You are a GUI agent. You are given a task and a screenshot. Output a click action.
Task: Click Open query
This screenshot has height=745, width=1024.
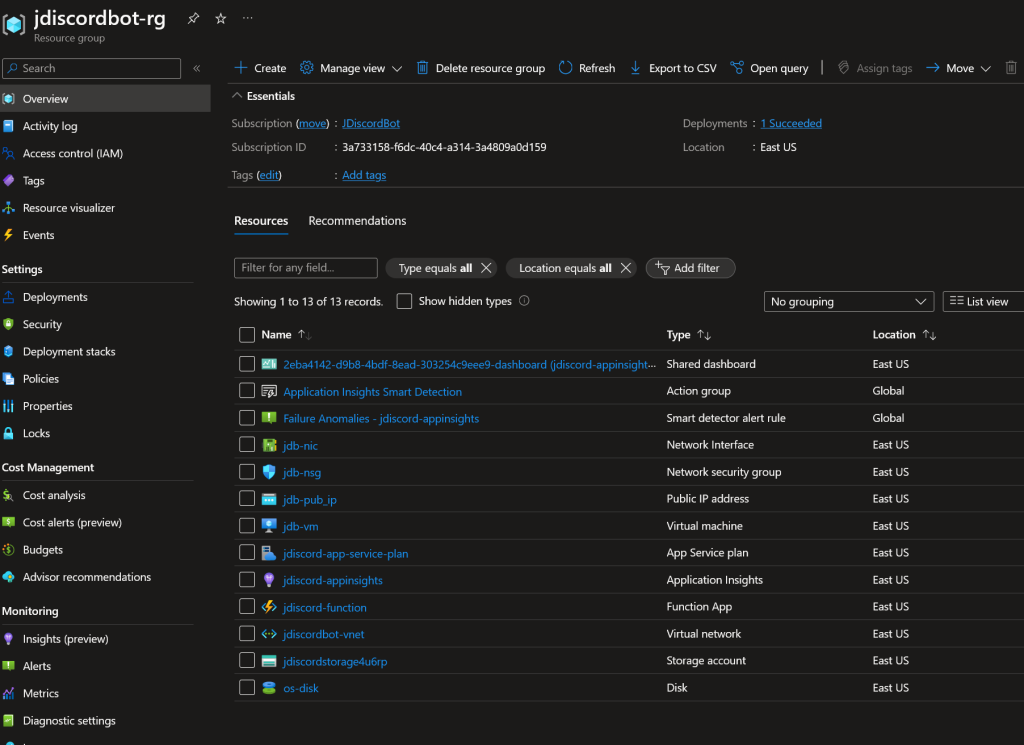click(x=769, y=68)
